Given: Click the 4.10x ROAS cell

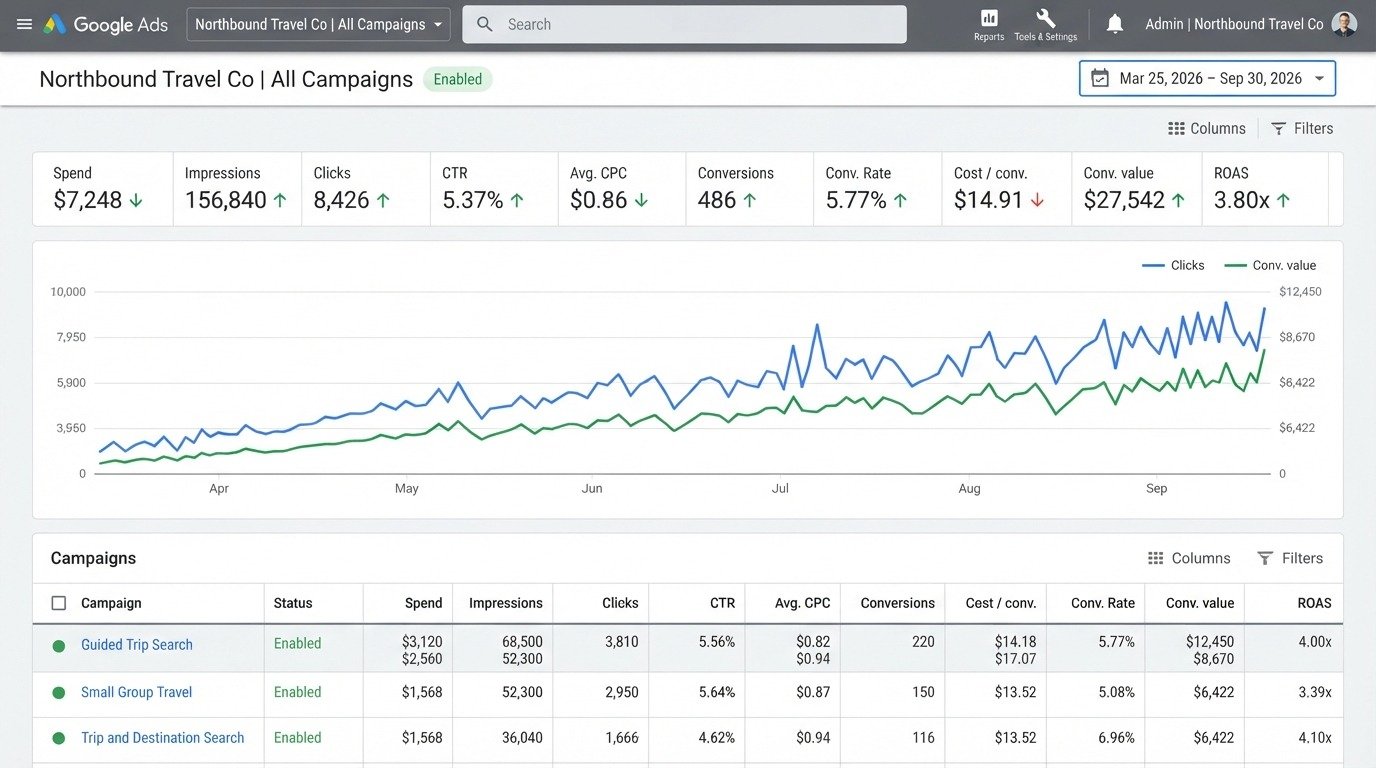Looking at the screenshot, I should (1314, 738).
